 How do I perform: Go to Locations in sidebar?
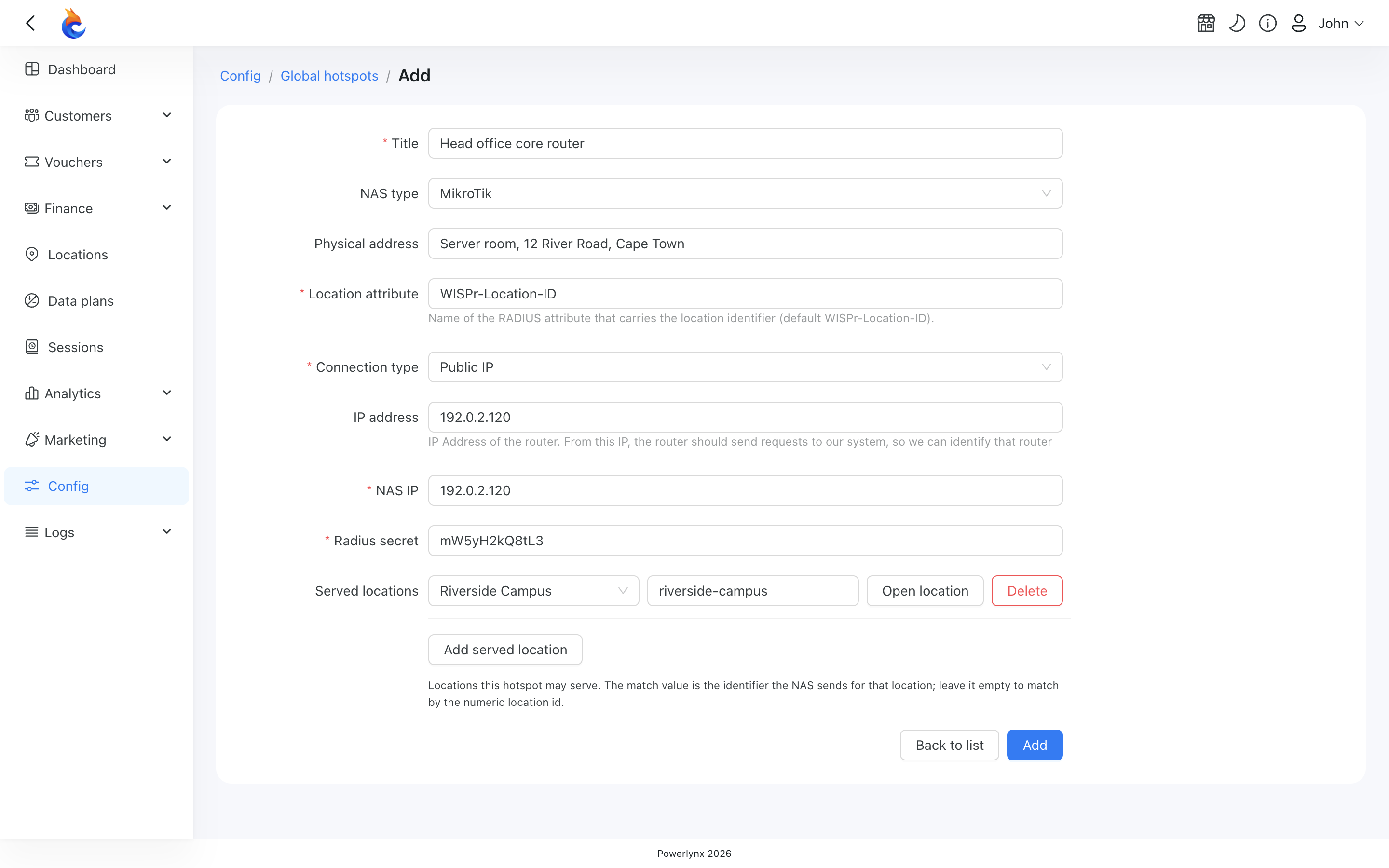96,254
